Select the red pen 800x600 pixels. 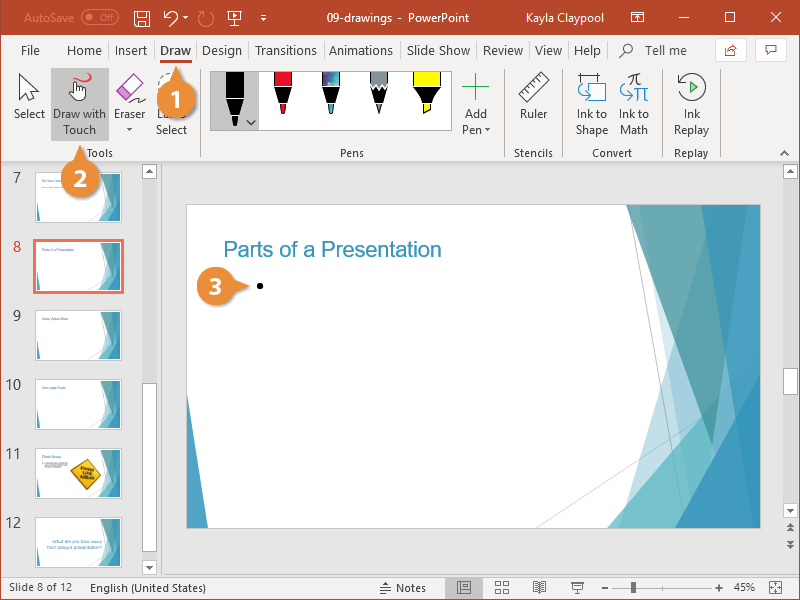pyautogui.click(x=283, y=93)
